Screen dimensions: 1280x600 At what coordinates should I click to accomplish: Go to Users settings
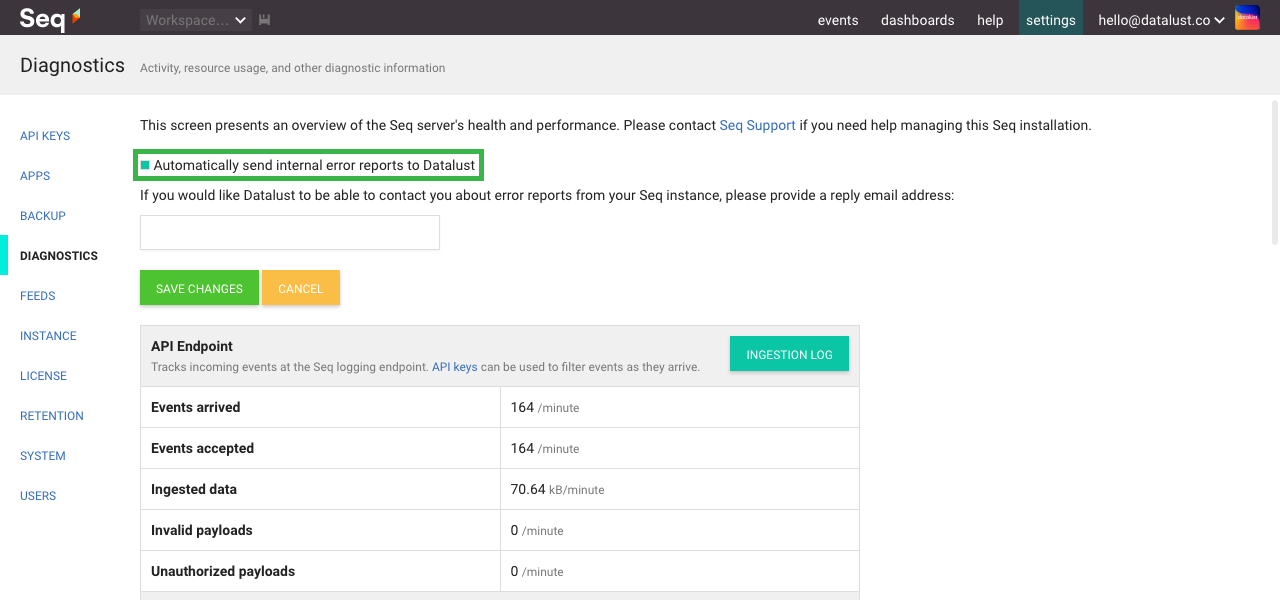coord(38,496)
